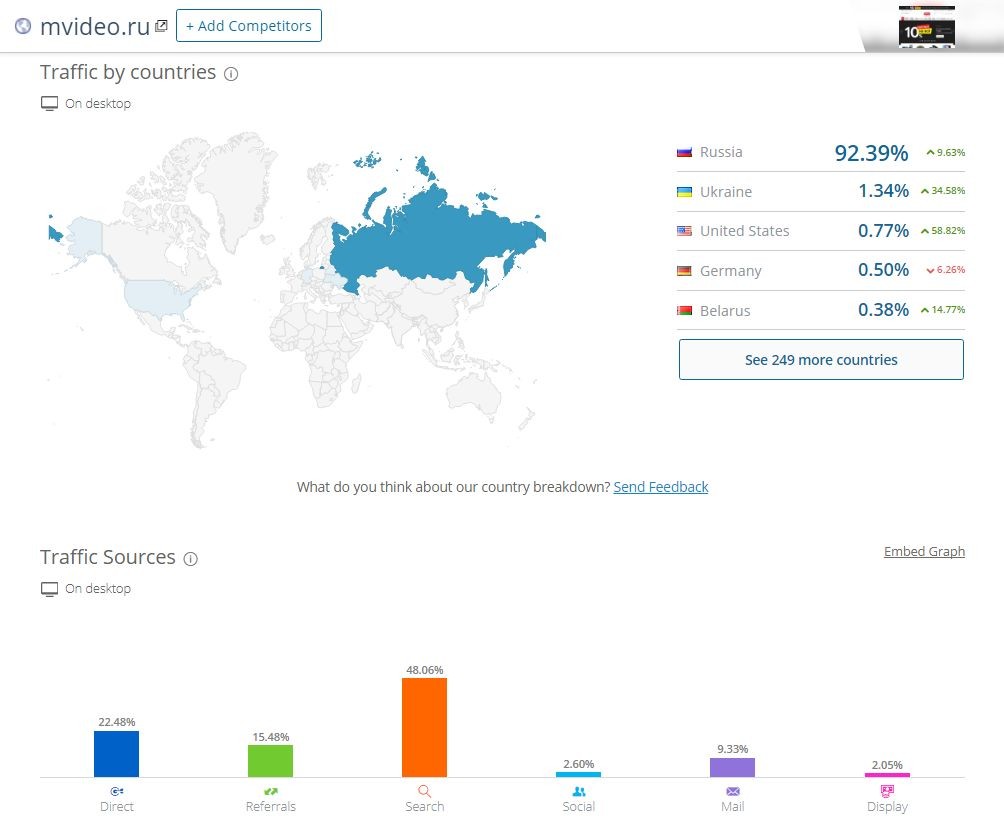Click the 0.38% Belarus traffic share
Screen dimensions: 1004x840
point(884,310)
